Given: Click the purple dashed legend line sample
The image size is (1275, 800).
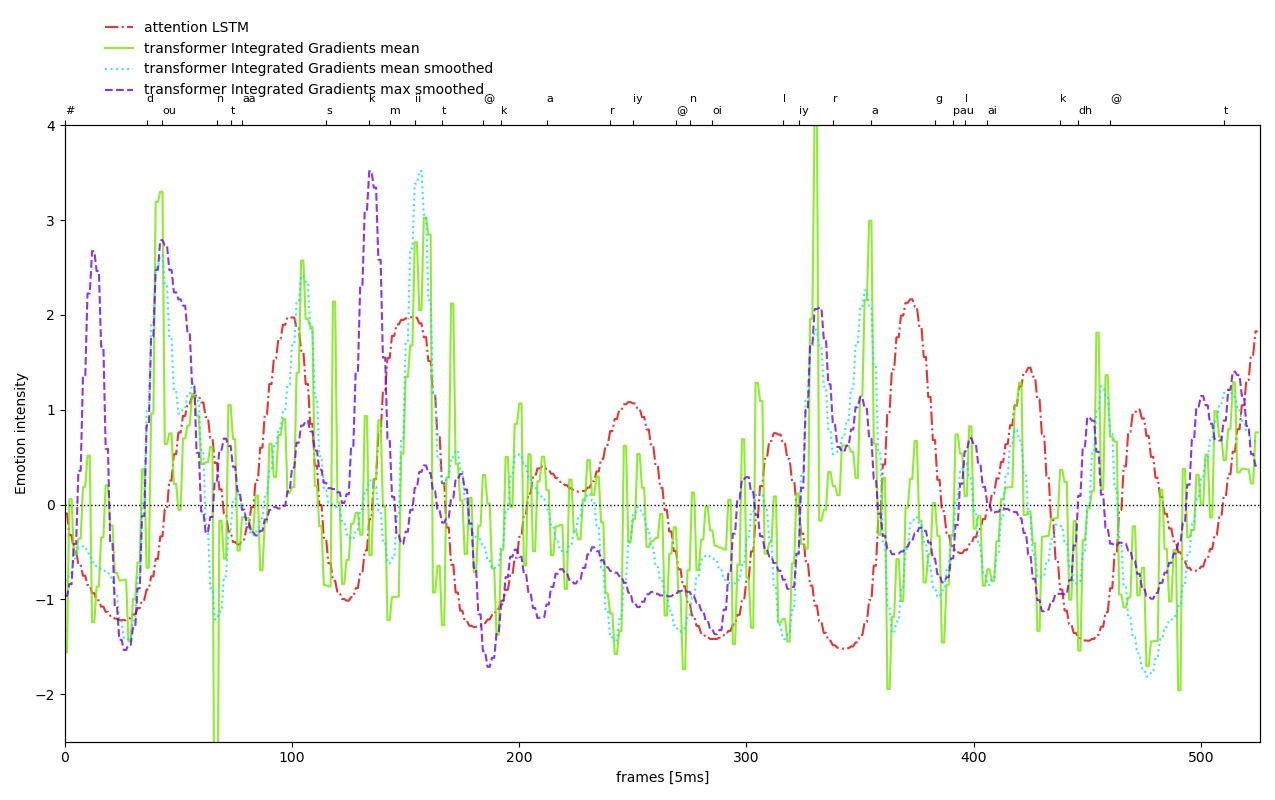Looking at the screenshot, I should click(119, 90).
